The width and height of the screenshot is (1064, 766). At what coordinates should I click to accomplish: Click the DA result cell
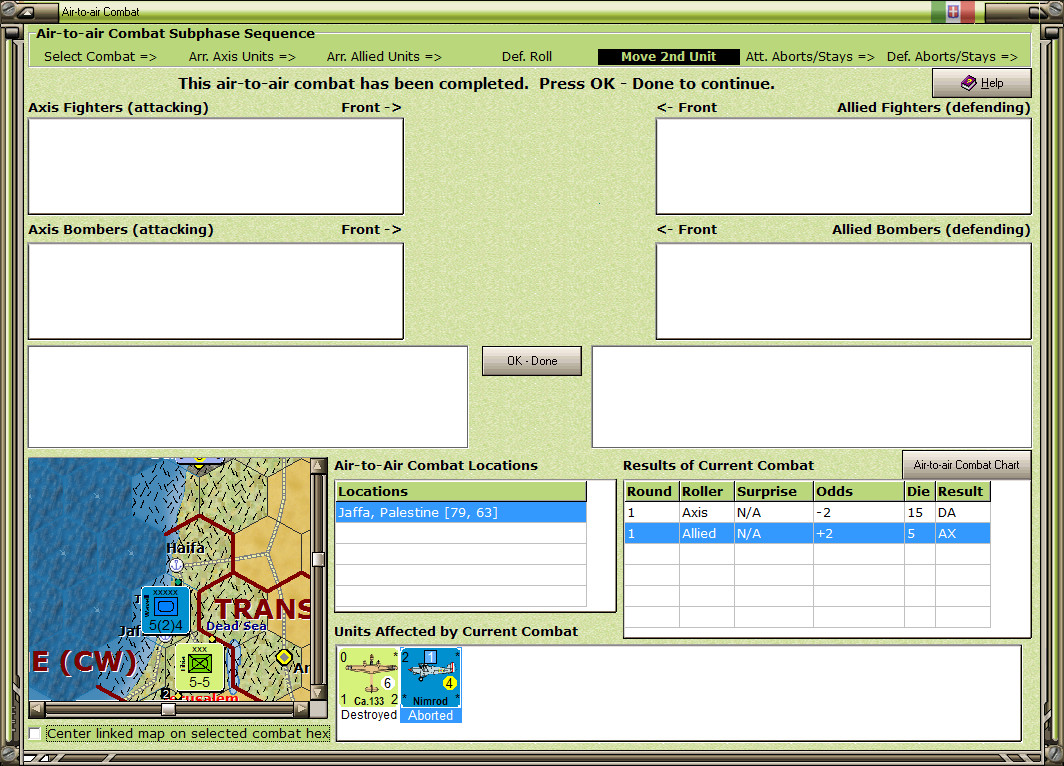pos(962,512)
